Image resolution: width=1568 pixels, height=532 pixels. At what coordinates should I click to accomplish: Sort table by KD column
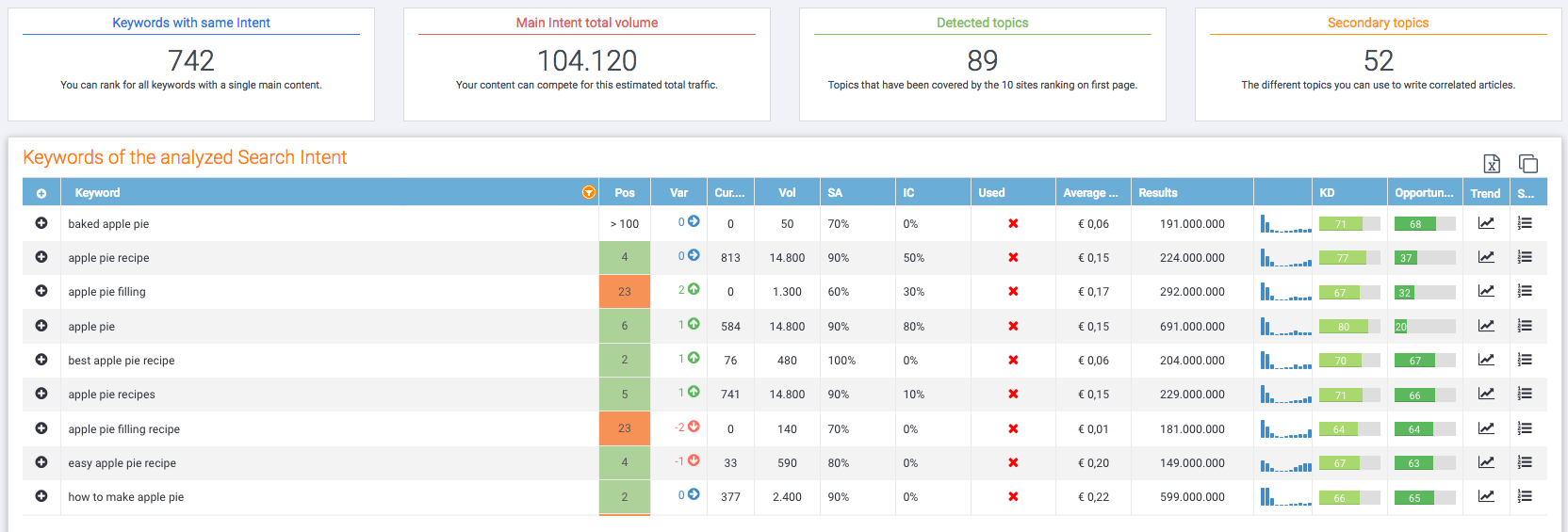1348,193
